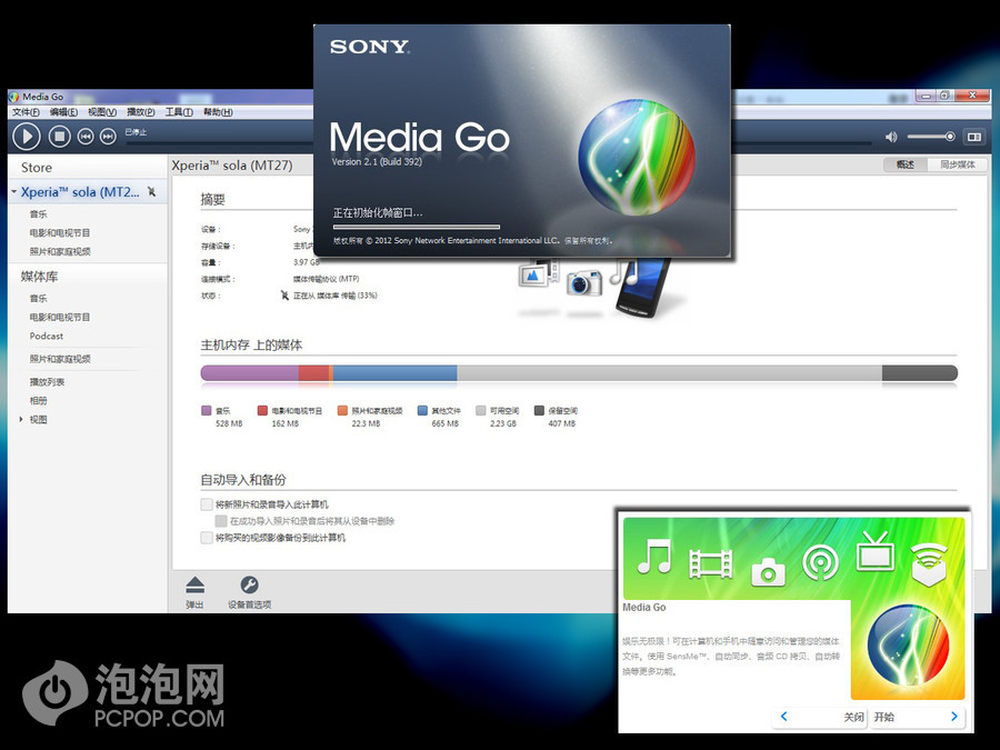The image size is (1000, 750).
Task: Open 播放列表 in the sidebar
Action: 47,382
